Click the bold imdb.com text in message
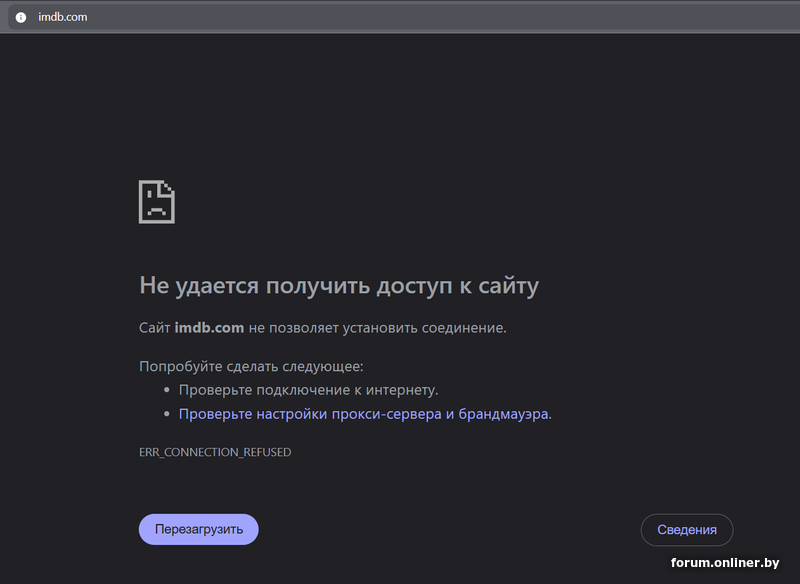 (209, 327)
